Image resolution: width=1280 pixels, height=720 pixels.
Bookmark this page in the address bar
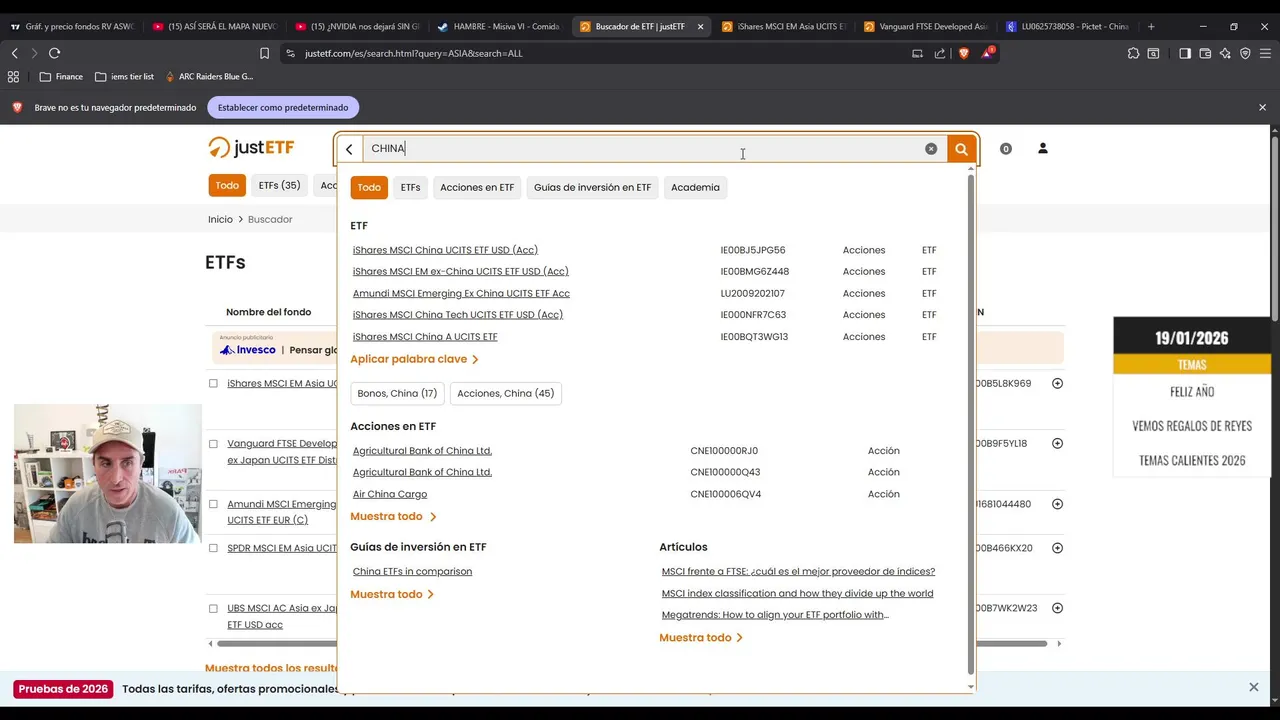point(264,53)
